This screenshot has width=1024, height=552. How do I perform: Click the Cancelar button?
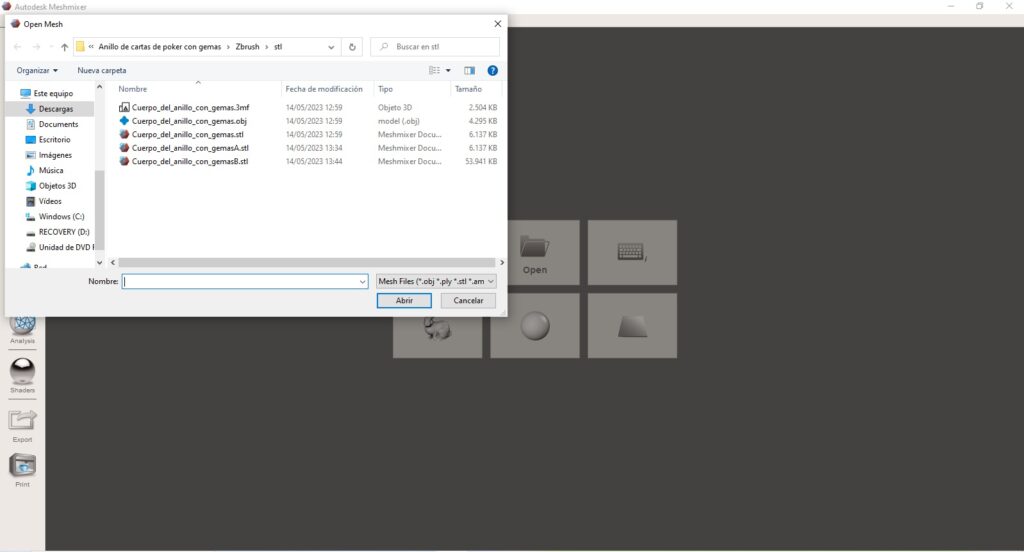[x=468, y=300]
